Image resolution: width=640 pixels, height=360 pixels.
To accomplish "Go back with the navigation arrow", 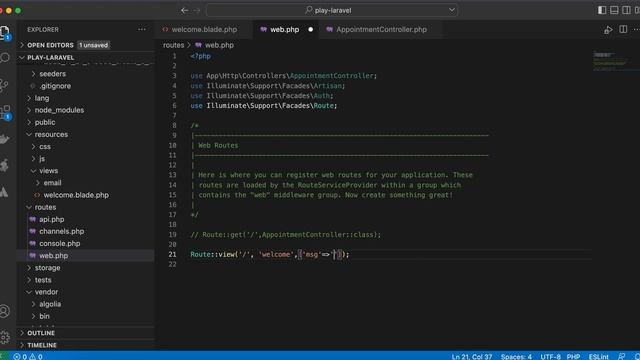I will [184, 10].
